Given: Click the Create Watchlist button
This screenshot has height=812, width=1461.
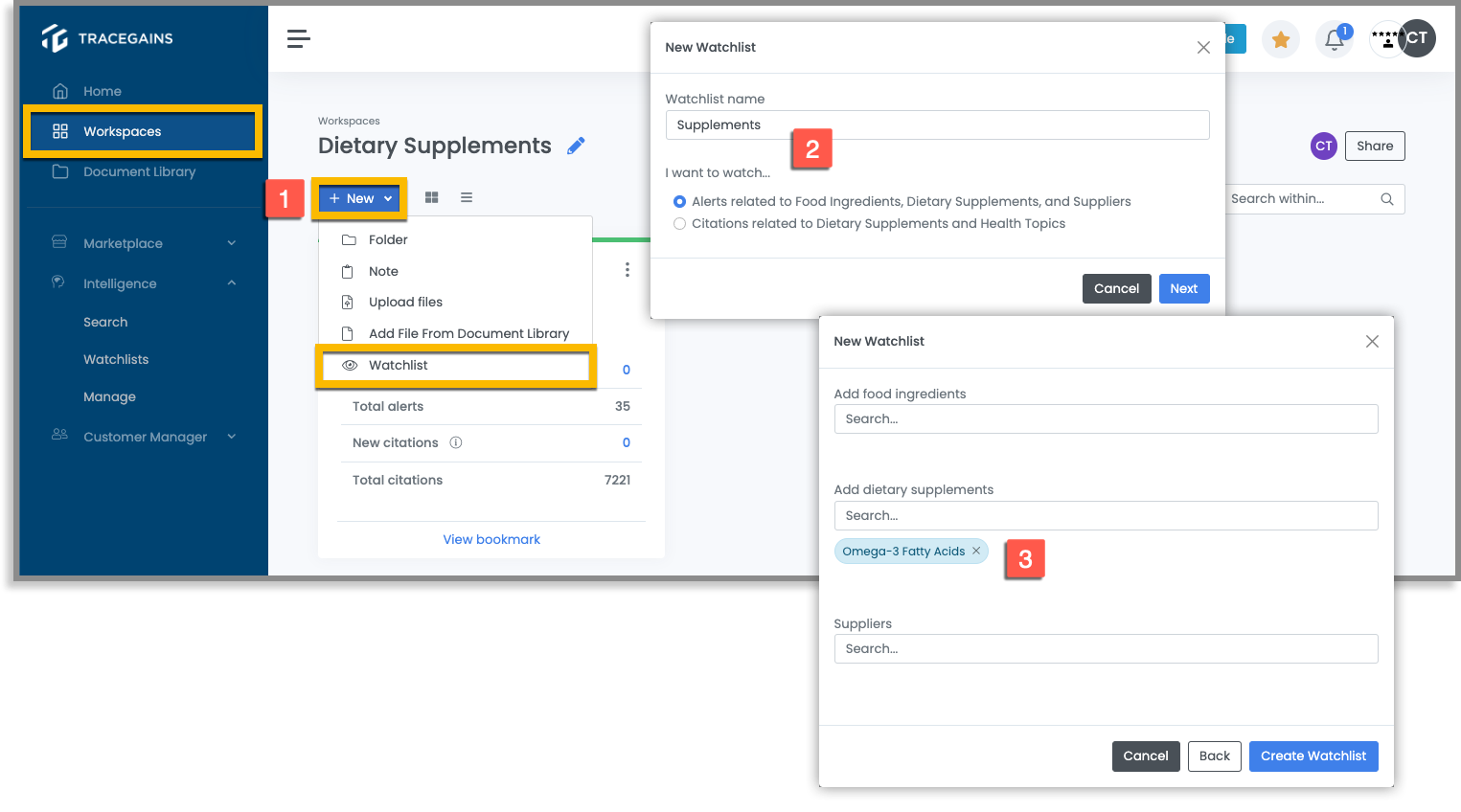Looking at the screenshot, I should pyautogui.click(x=1313, y=756).
